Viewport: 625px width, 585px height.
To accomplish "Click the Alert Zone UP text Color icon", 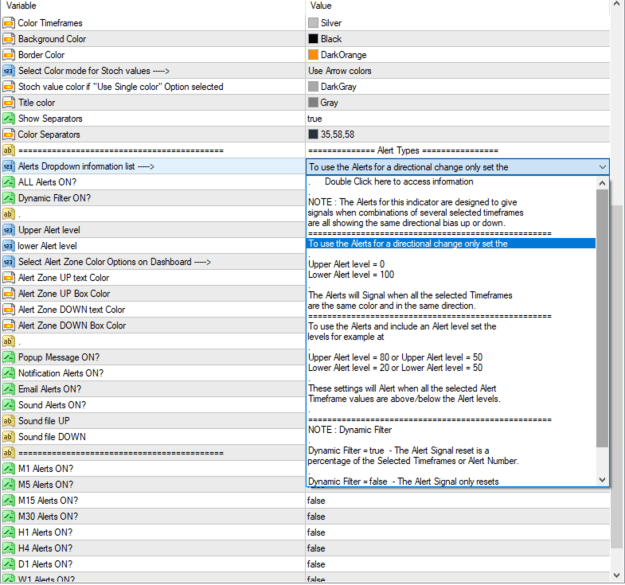I will tap(8, 278).
